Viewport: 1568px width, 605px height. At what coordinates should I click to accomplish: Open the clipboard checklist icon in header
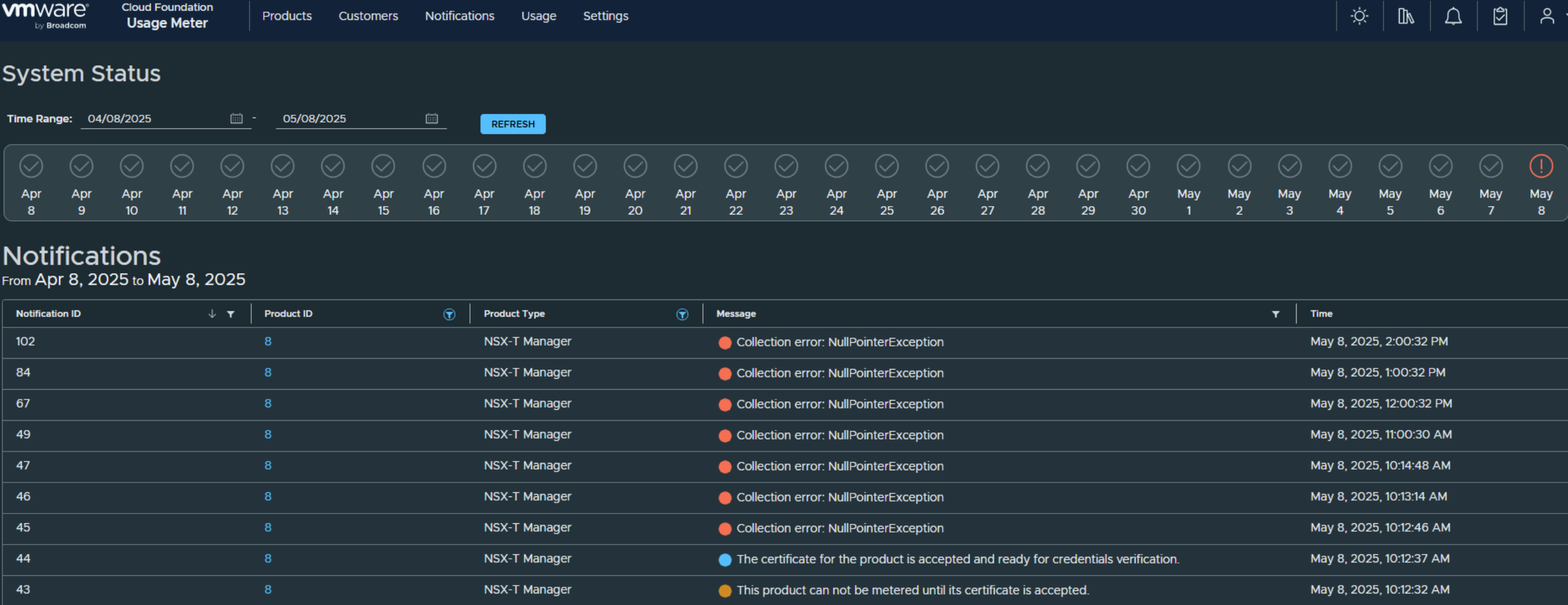pos(1500,16)
